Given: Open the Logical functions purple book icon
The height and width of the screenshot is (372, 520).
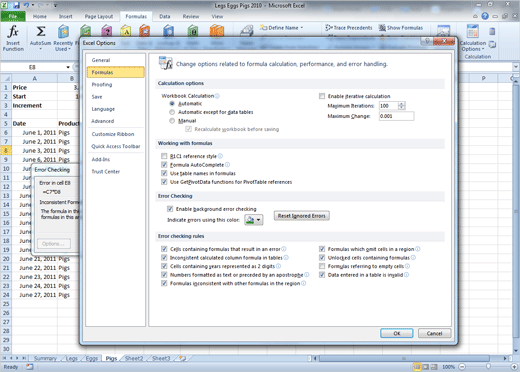Looking at the screenshot, I should (x=106, y=31).
